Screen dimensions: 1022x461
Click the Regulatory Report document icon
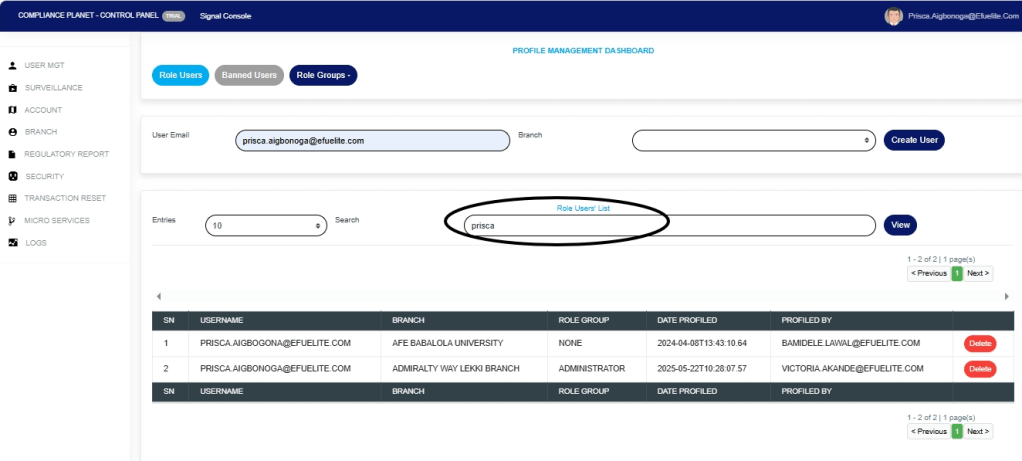pyautogui.click(x=13, y=154)
